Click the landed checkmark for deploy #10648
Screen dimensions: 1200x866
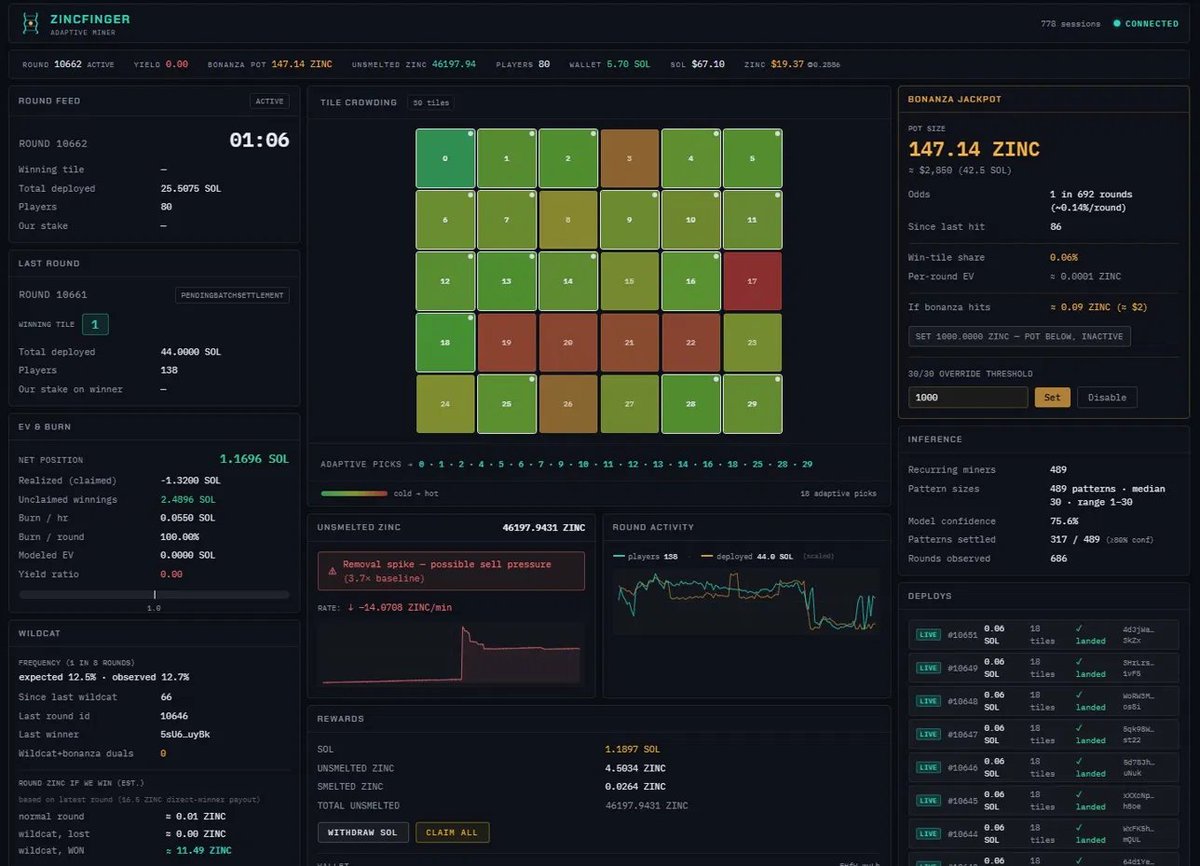point(1078,695)
